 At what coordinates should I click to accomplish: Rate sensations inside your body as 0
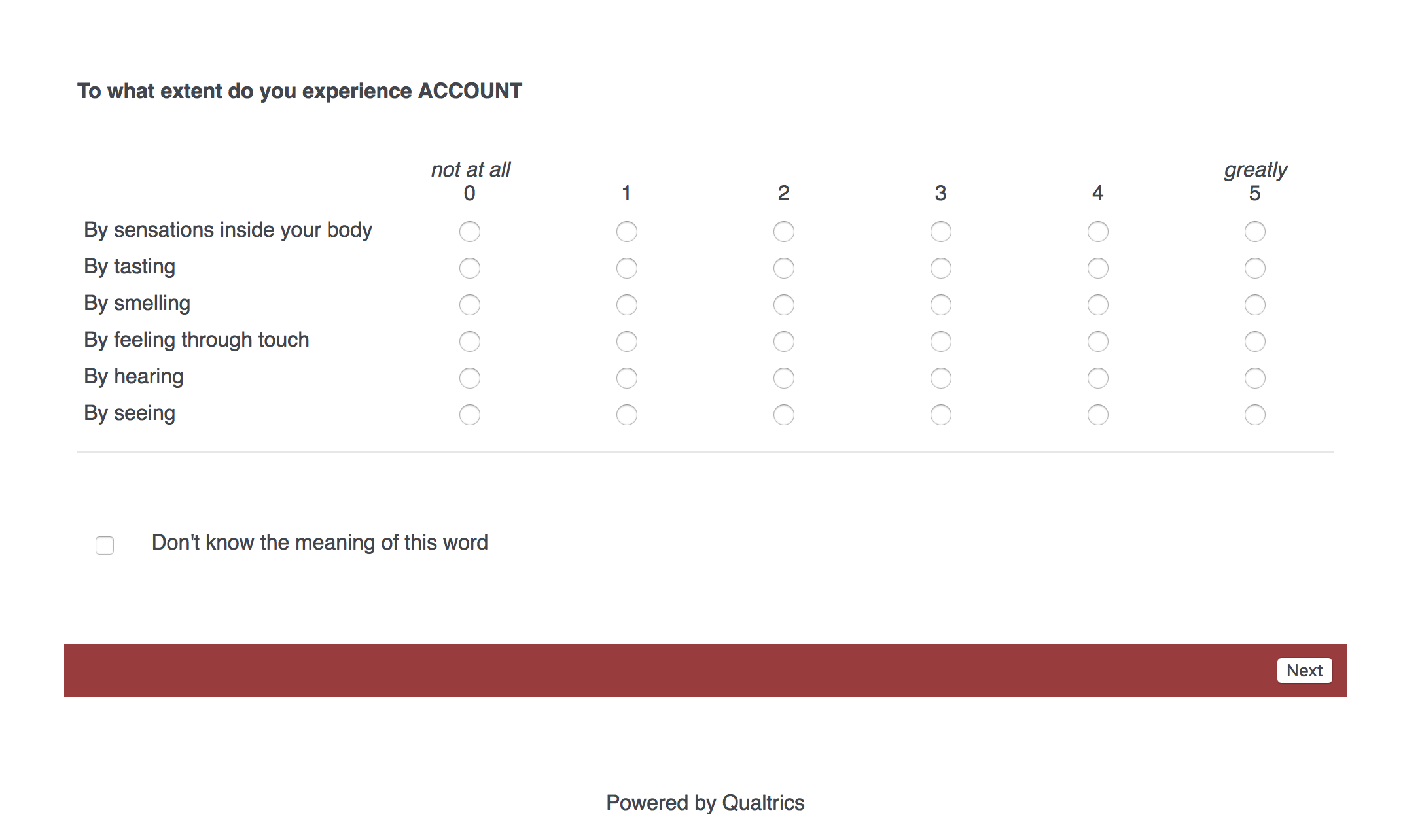470,232
